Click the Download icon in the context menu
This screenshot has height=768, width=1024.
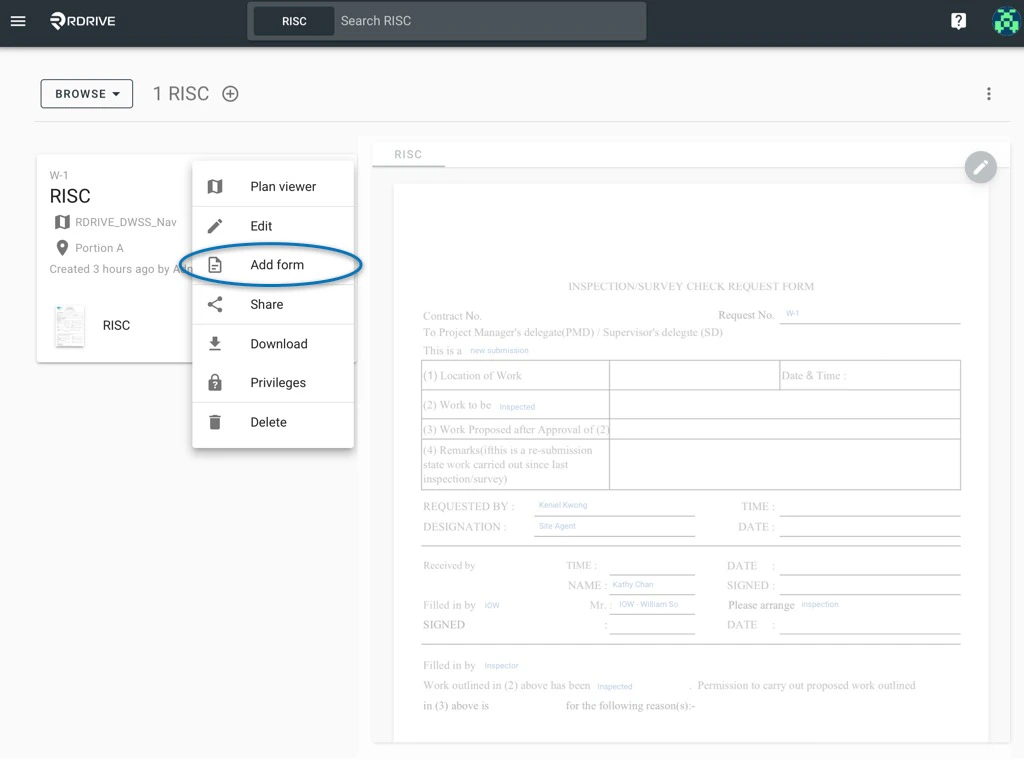click(214, 343)
